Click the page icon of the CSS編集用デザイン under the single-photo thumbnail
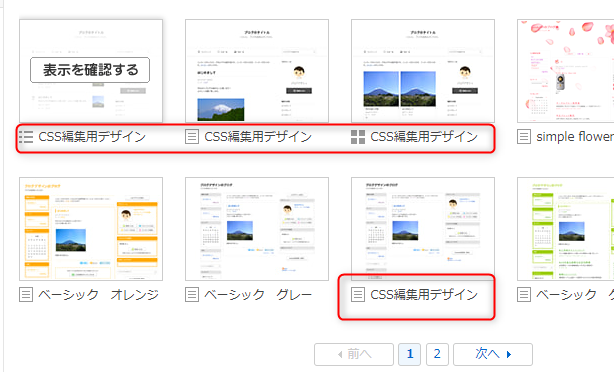Image resolution: width=614 pixels, height=372 pixels. (192, 137)
